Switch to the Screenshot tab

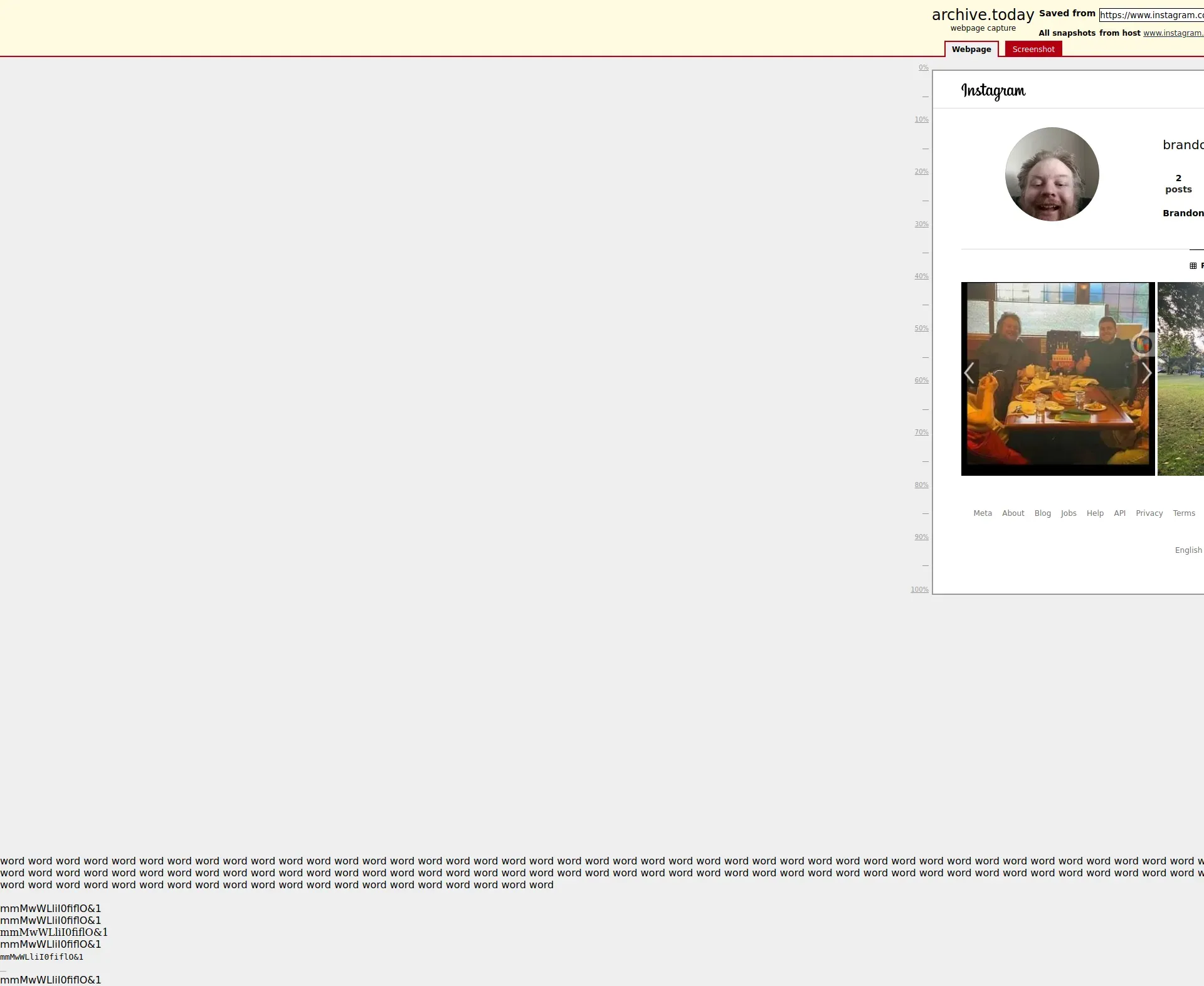click(x=1033, y=49)
